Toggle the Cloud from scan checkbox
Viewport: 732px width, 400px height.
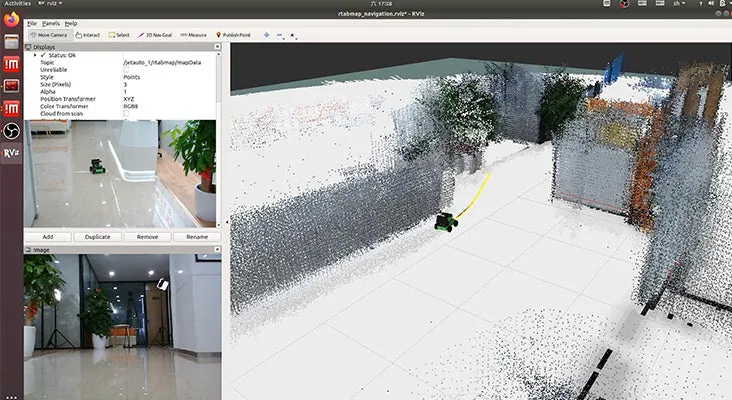coord(126,113)
